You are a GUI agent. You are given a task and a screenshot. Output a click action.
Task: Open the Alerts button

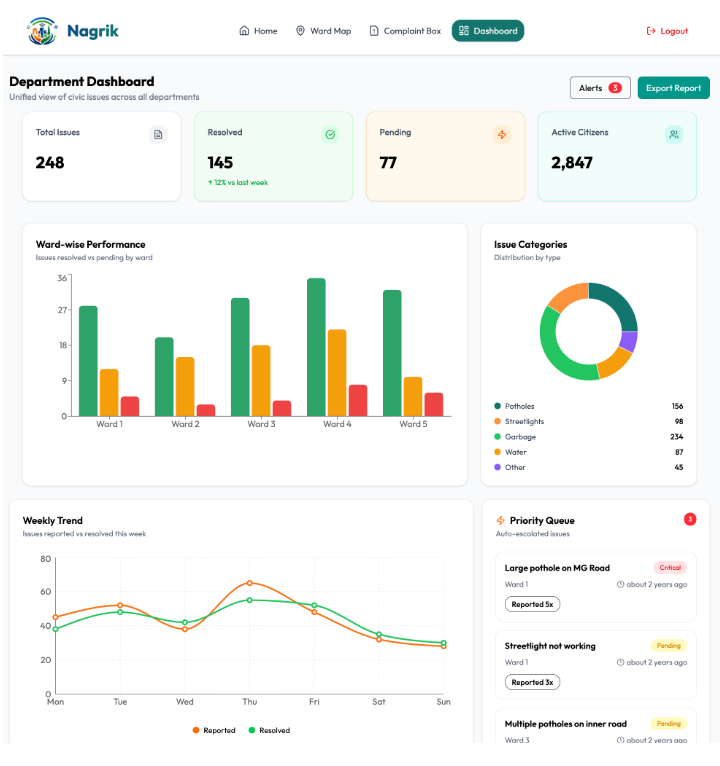[x=600, y=88]
